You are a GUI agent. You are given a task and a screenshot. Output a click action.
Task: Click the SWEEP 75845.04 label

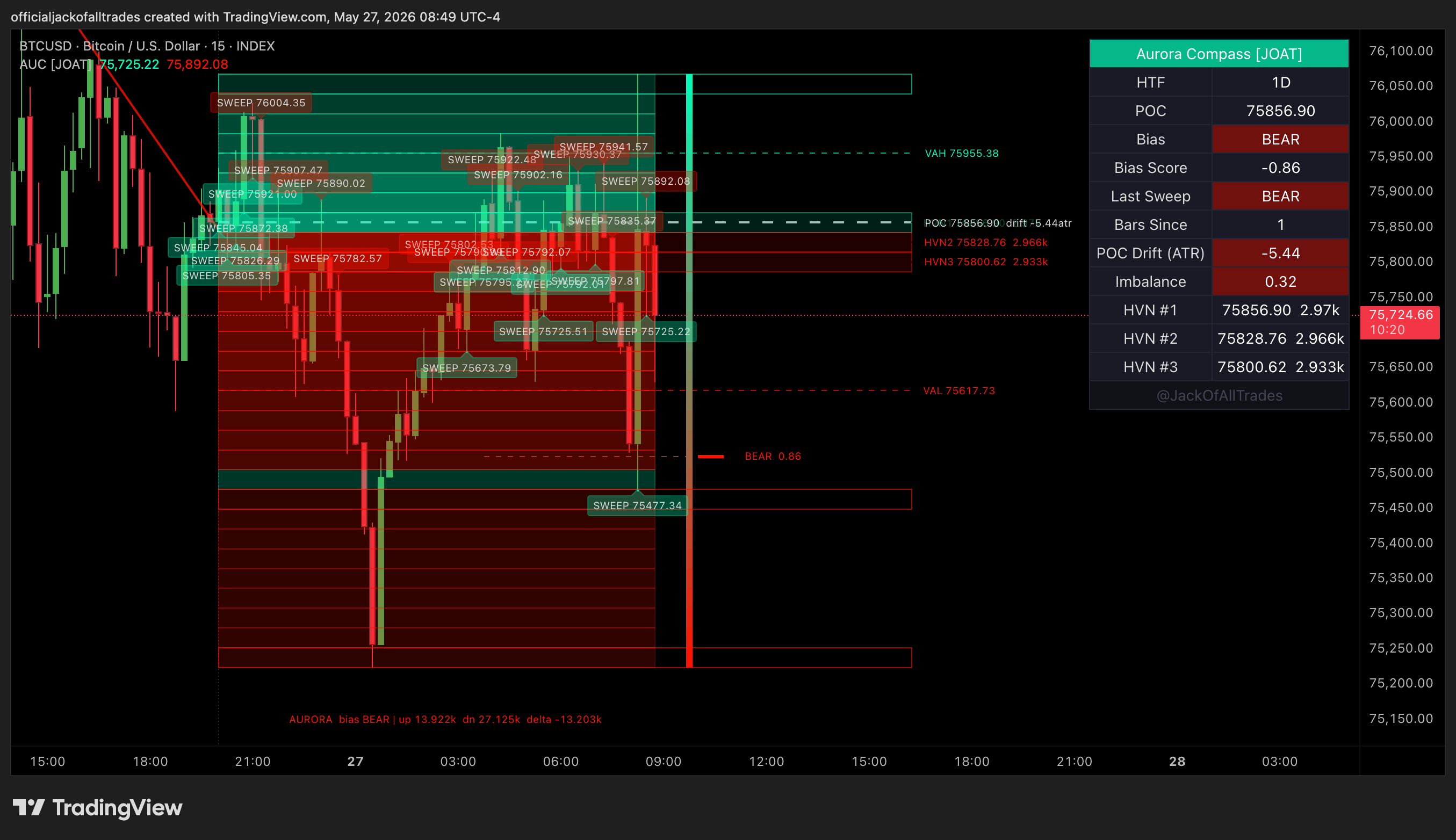[x=218, y=248]
